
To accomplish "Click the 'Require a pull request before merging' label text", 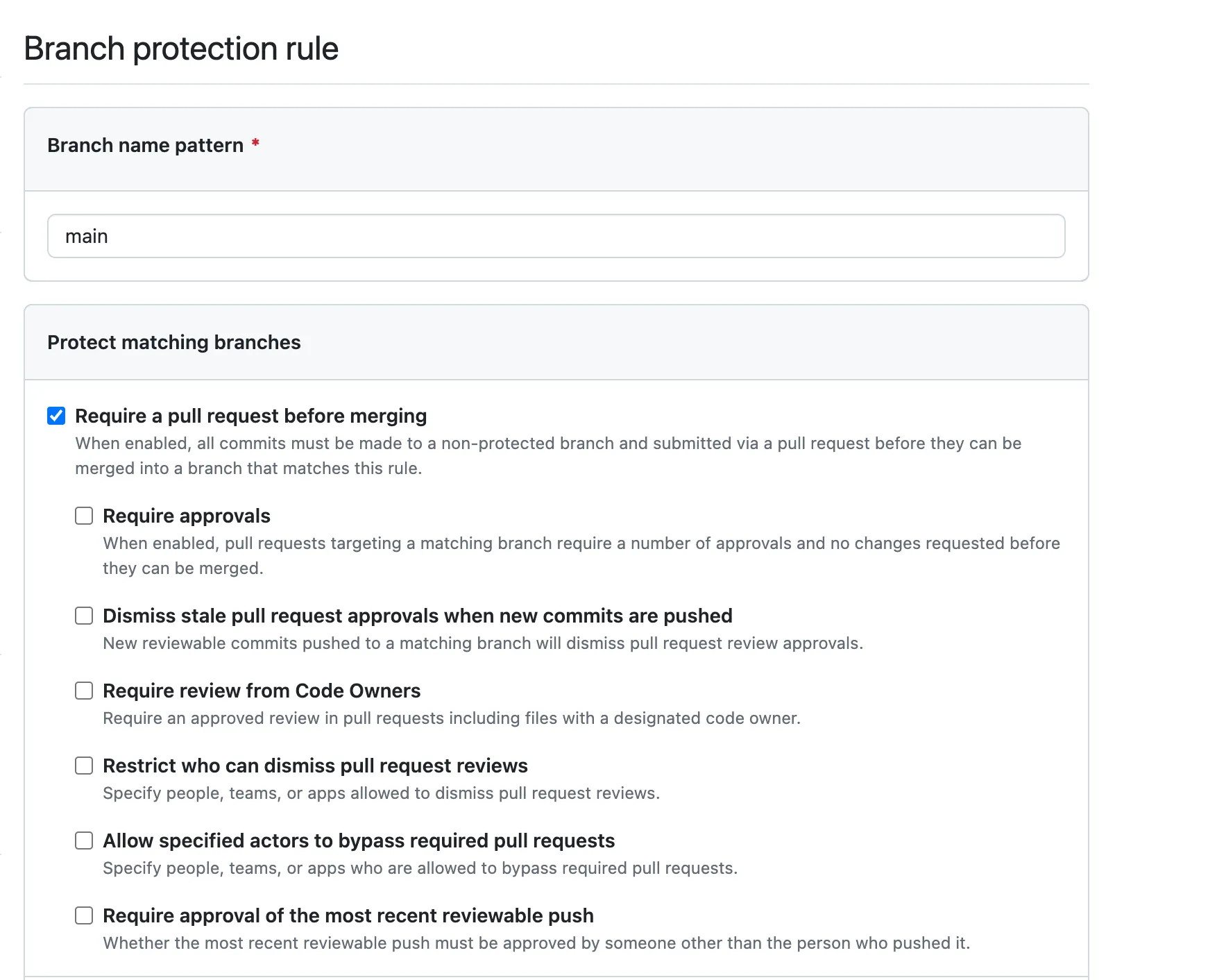I will click(x=250, y=416).
